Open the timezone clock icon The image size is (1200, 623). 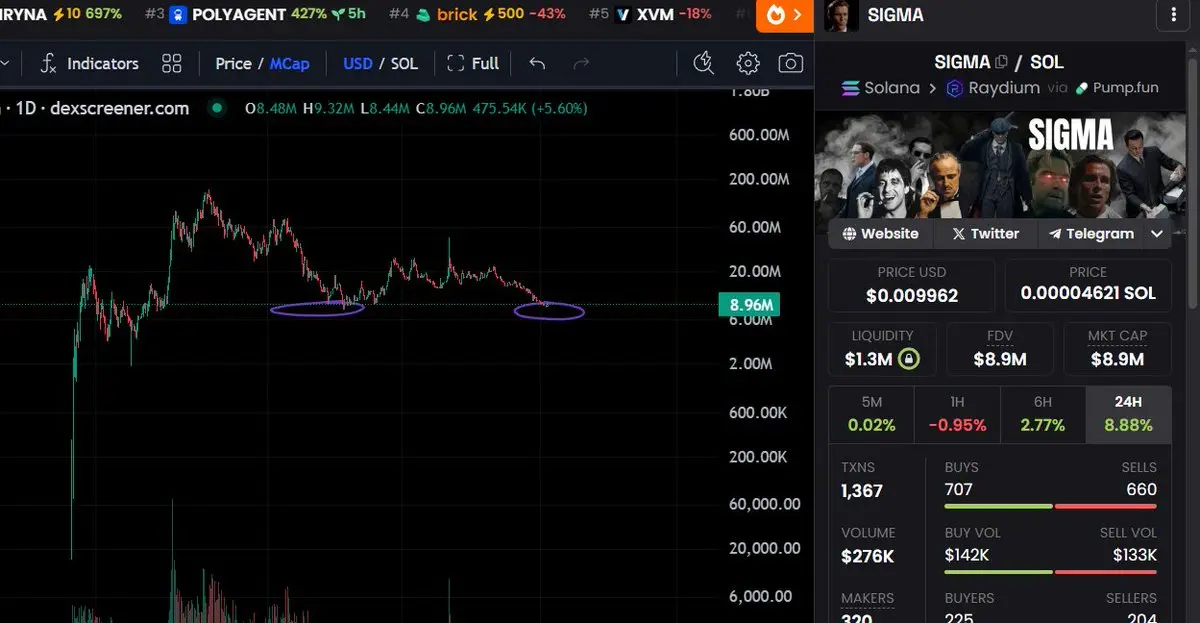pyautogui.click(x=704, y=63)
